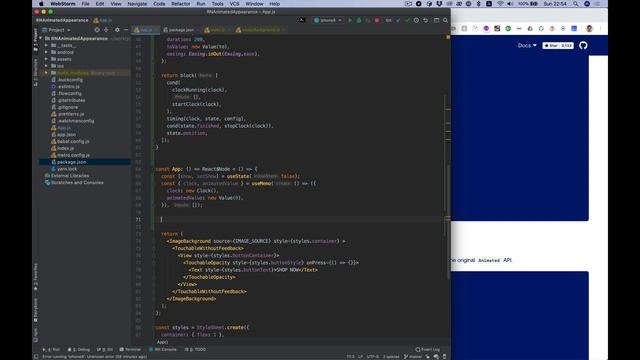Expand the android folder
Screen dimensions: 640x360
46,52
